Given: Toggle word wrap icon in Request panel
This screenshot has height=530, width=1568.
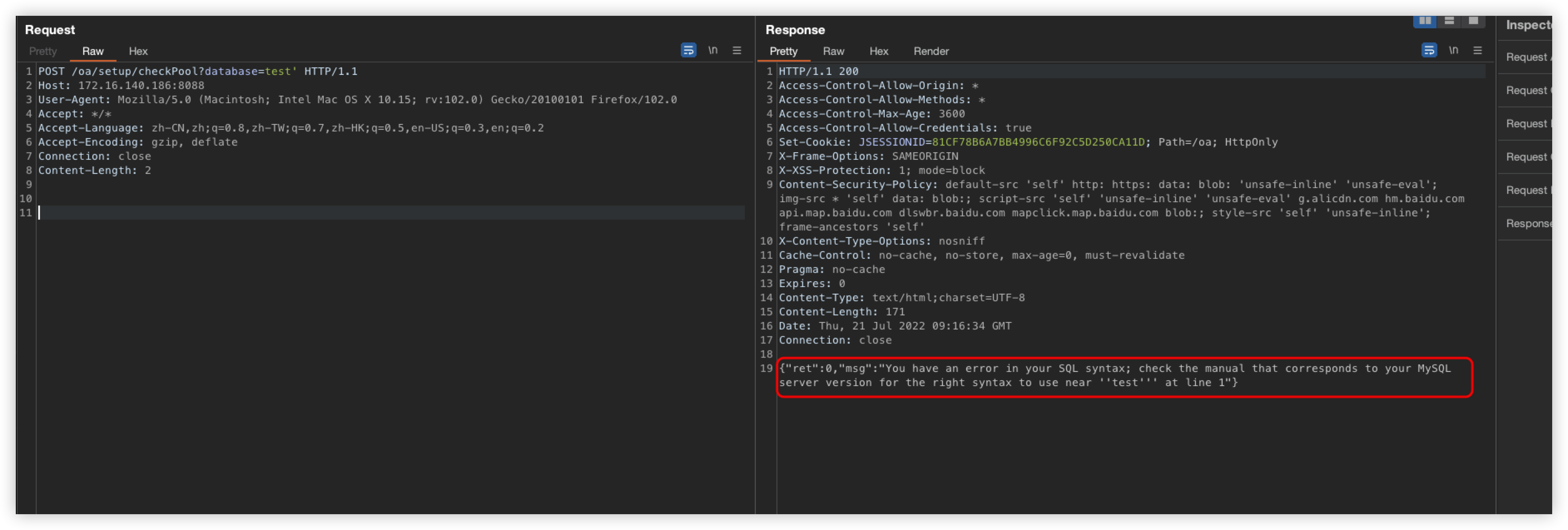Looking at the screenshot, I should pos(688,50).
